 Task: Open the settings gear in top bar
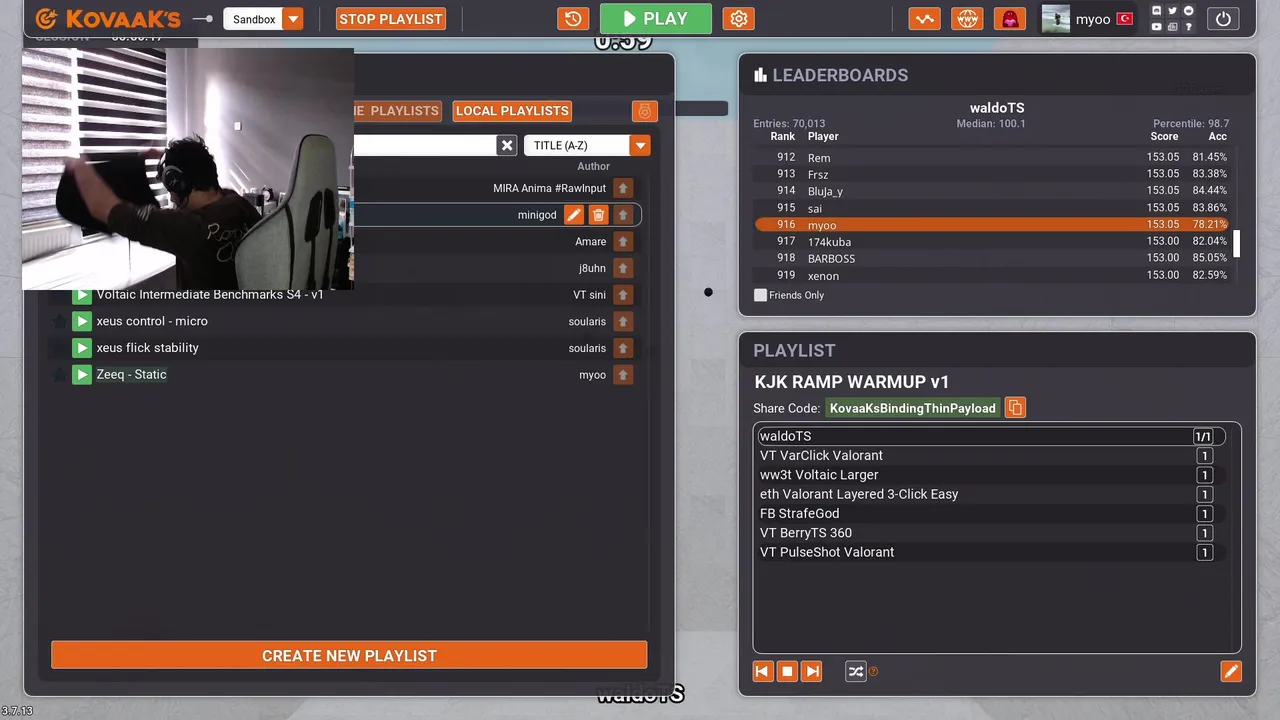(739, 19)
